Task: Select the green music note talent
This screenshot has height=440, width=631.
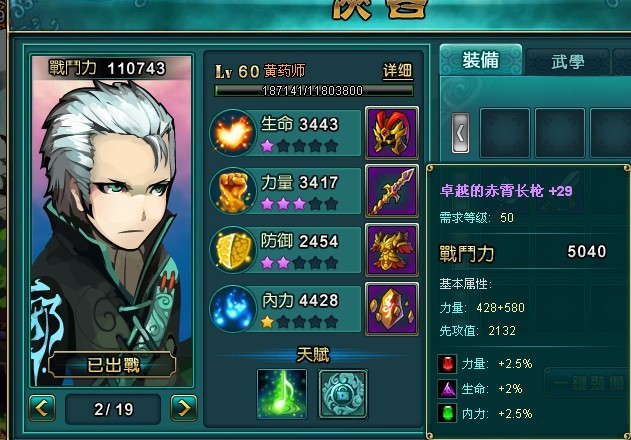Action: (x=282, y=394)
